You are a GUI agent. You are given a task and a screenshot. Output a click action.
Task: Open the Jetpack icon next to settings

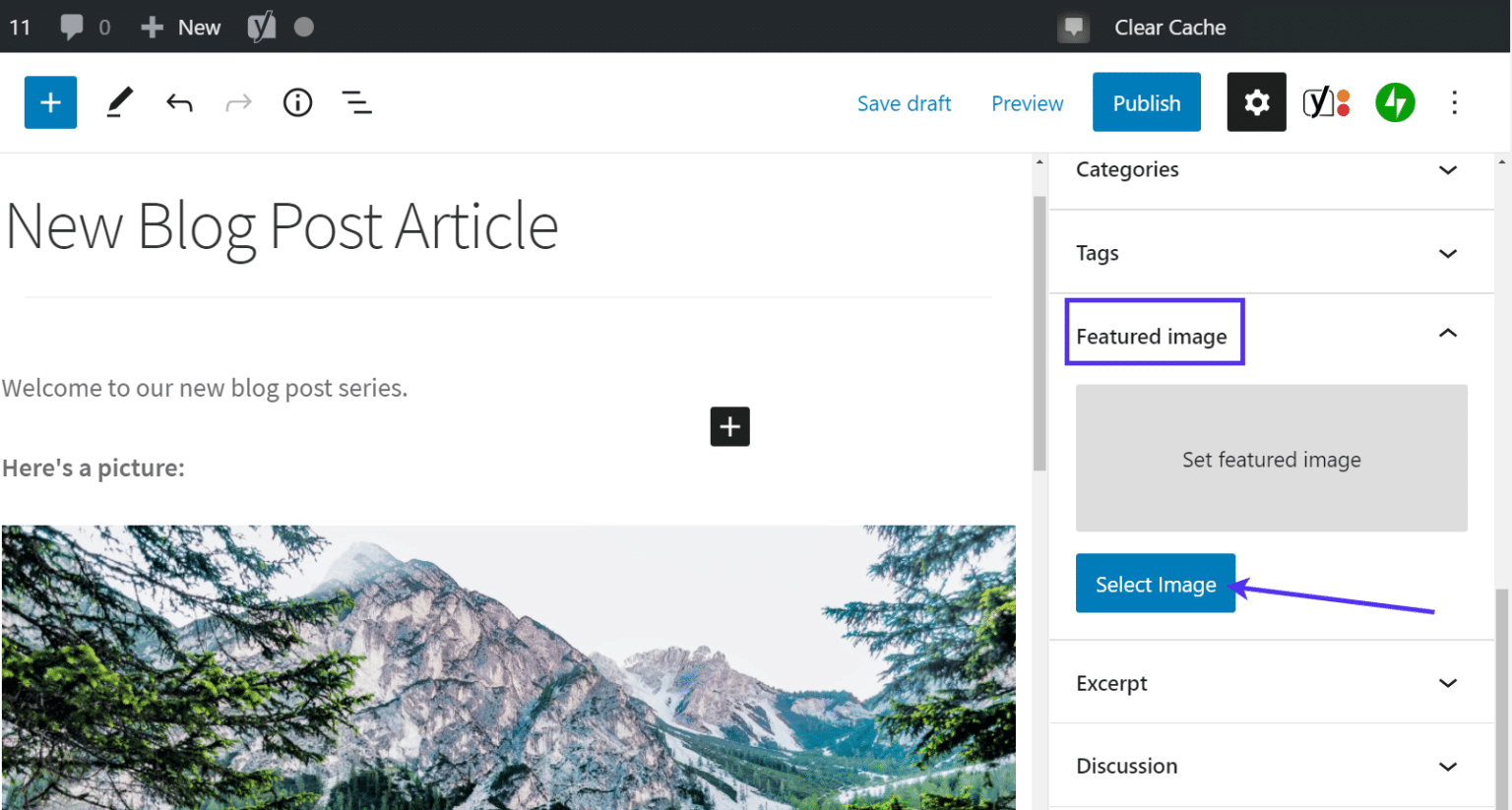1395,101
